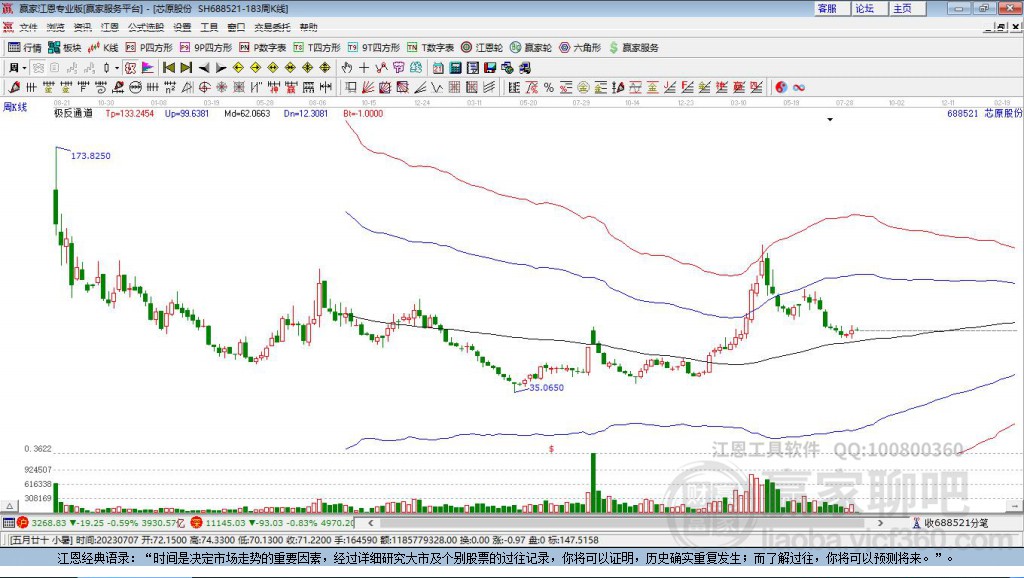Click the Dn=12.3081 indicator value
The width and height of the screenshot is (1024, 578).
coord(306,113)
